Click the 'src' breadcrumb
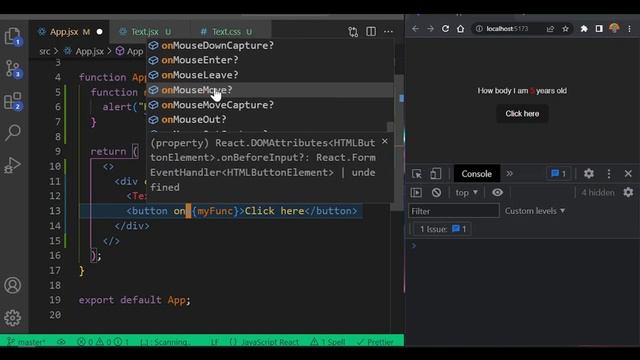The image size is (640, 360). [x=45, y=51]
